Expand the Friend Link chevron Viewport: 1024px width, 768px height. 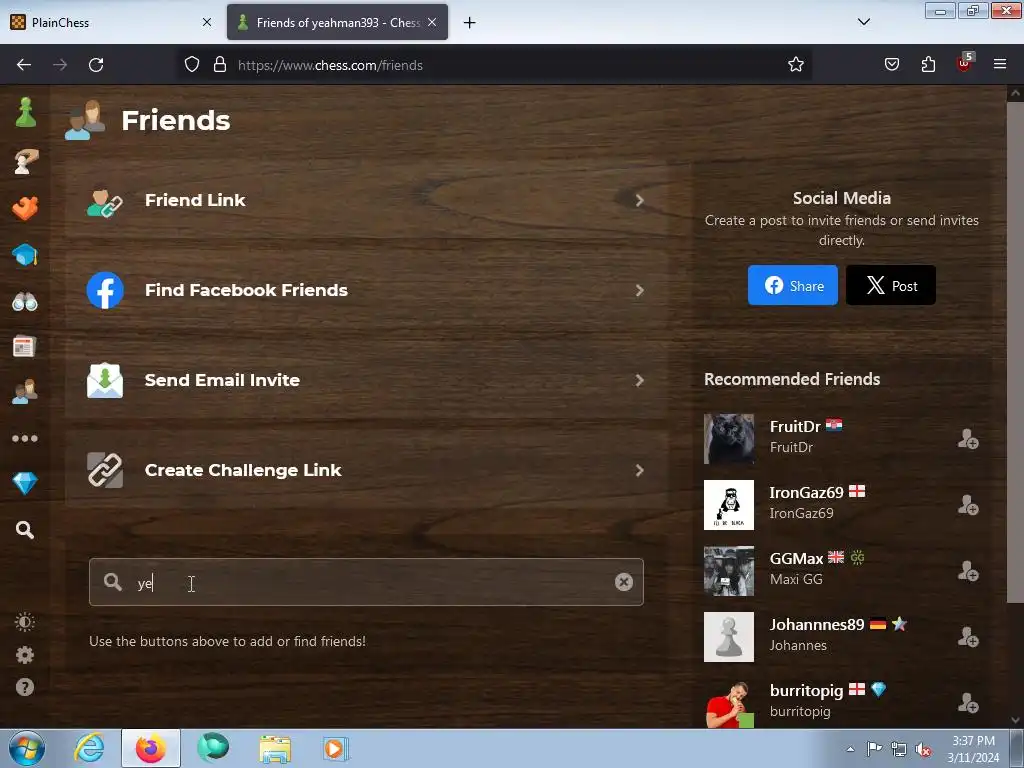[x=639, y=200]
